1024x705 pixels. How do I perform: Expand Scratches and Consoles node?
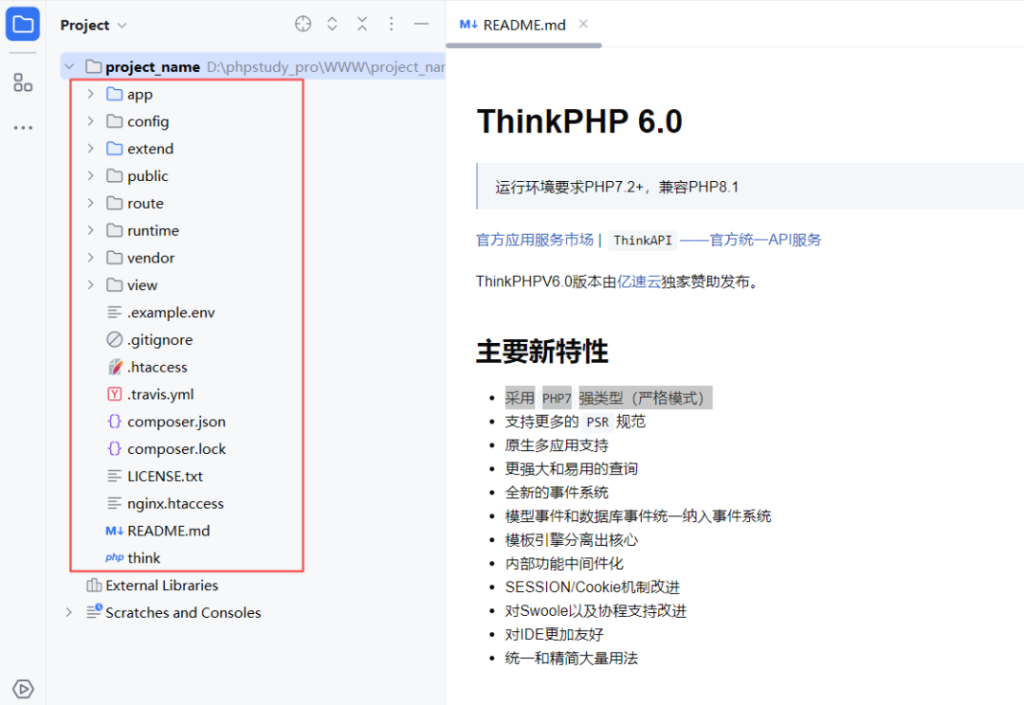pyautogui.click(x=69, y=612)
